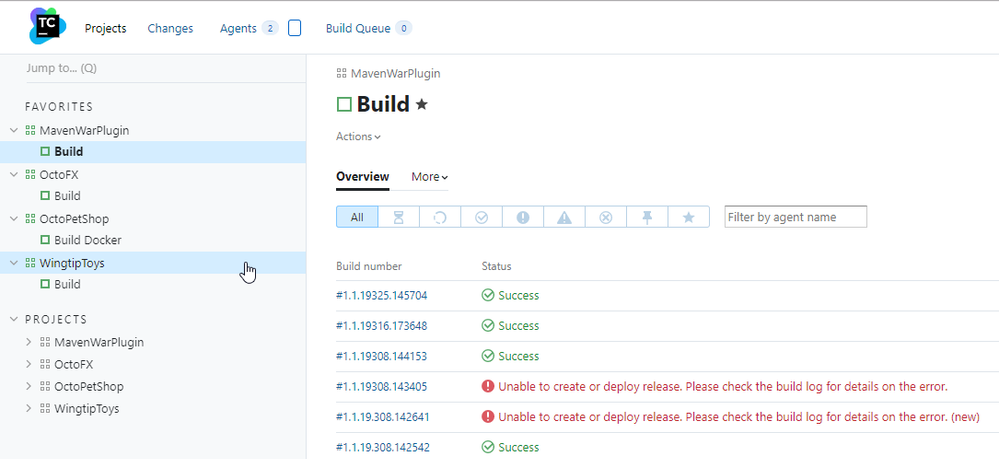Filter builds by running circle icon
This screenshot has width=999, height=459.
pyautogui.click(x=440, y=217)
